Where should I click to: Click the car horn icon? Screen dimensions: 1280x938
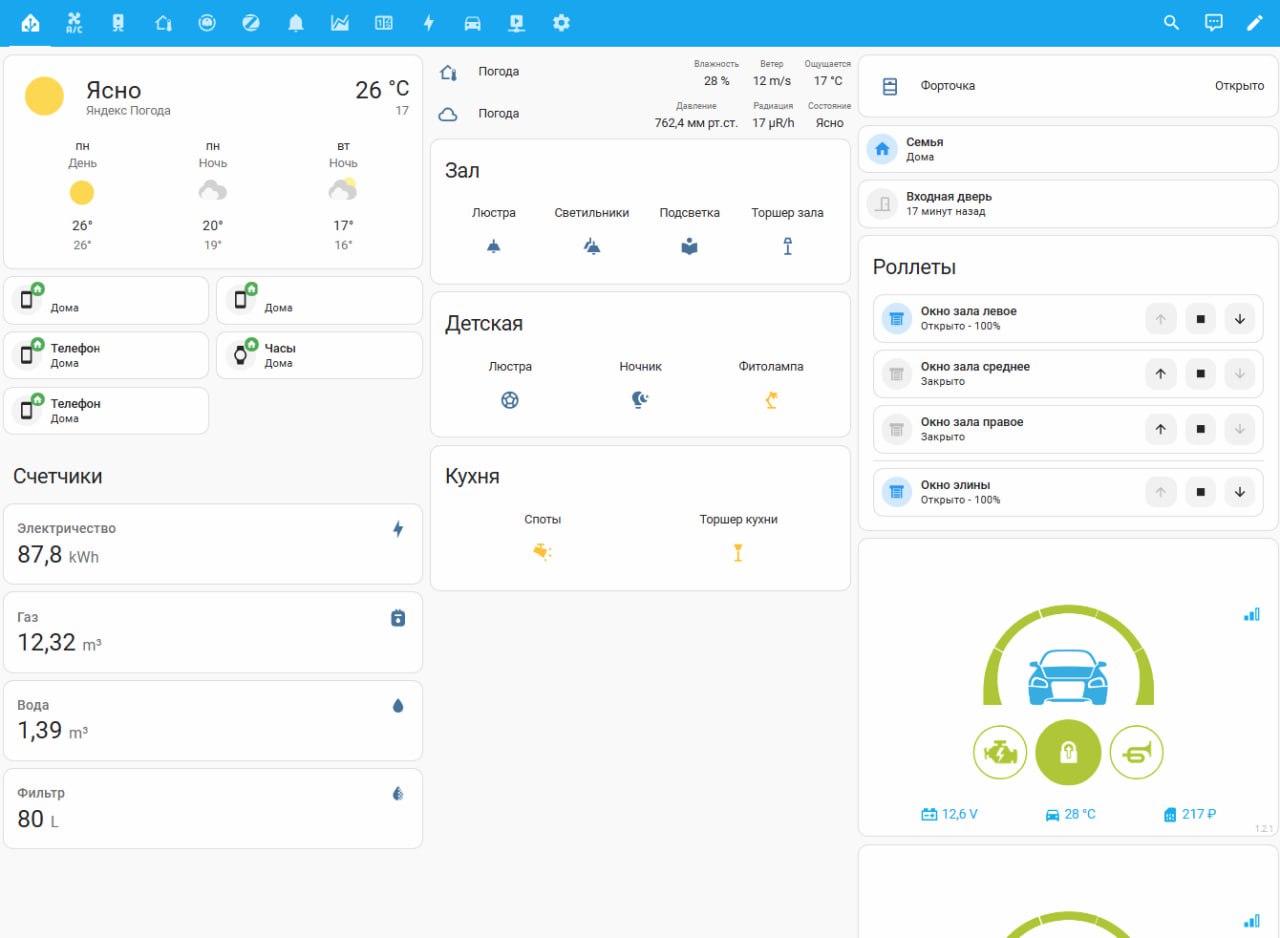click(1137, 752)
